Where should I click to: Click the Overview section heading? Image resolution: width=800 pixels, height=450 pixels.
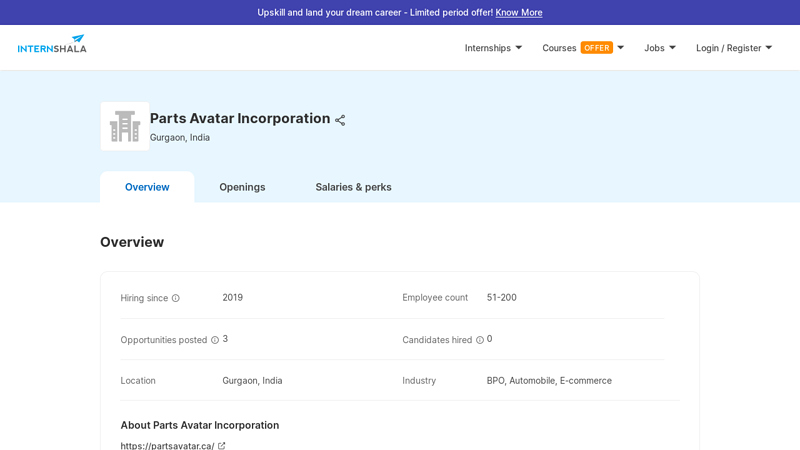click(x=132, y=242)
